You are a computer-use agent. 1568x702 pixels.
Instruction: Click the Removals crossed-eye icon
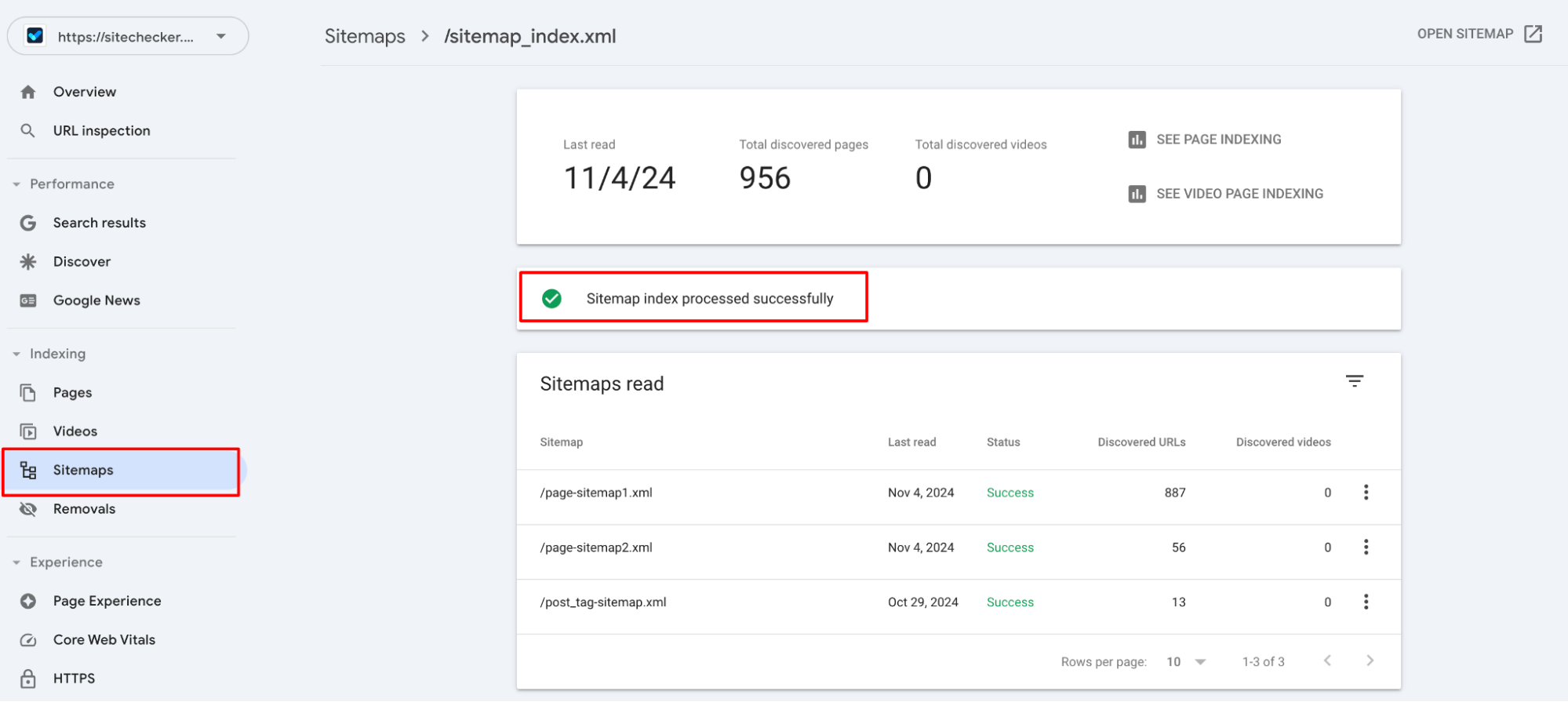tap(28, 509)
